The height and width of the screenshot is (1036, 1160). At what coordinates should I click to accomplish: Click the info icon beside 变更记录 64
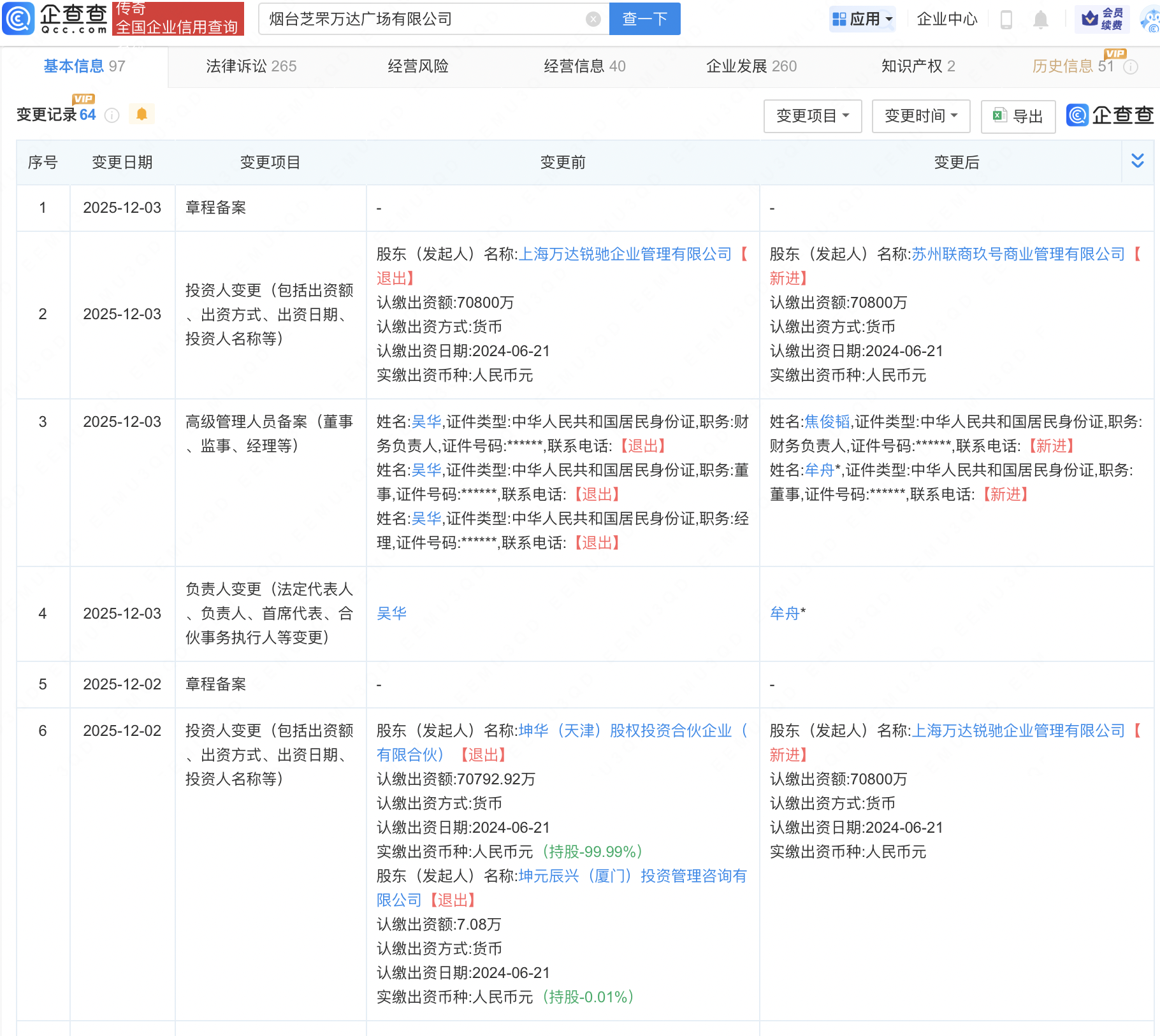point(112,115)
